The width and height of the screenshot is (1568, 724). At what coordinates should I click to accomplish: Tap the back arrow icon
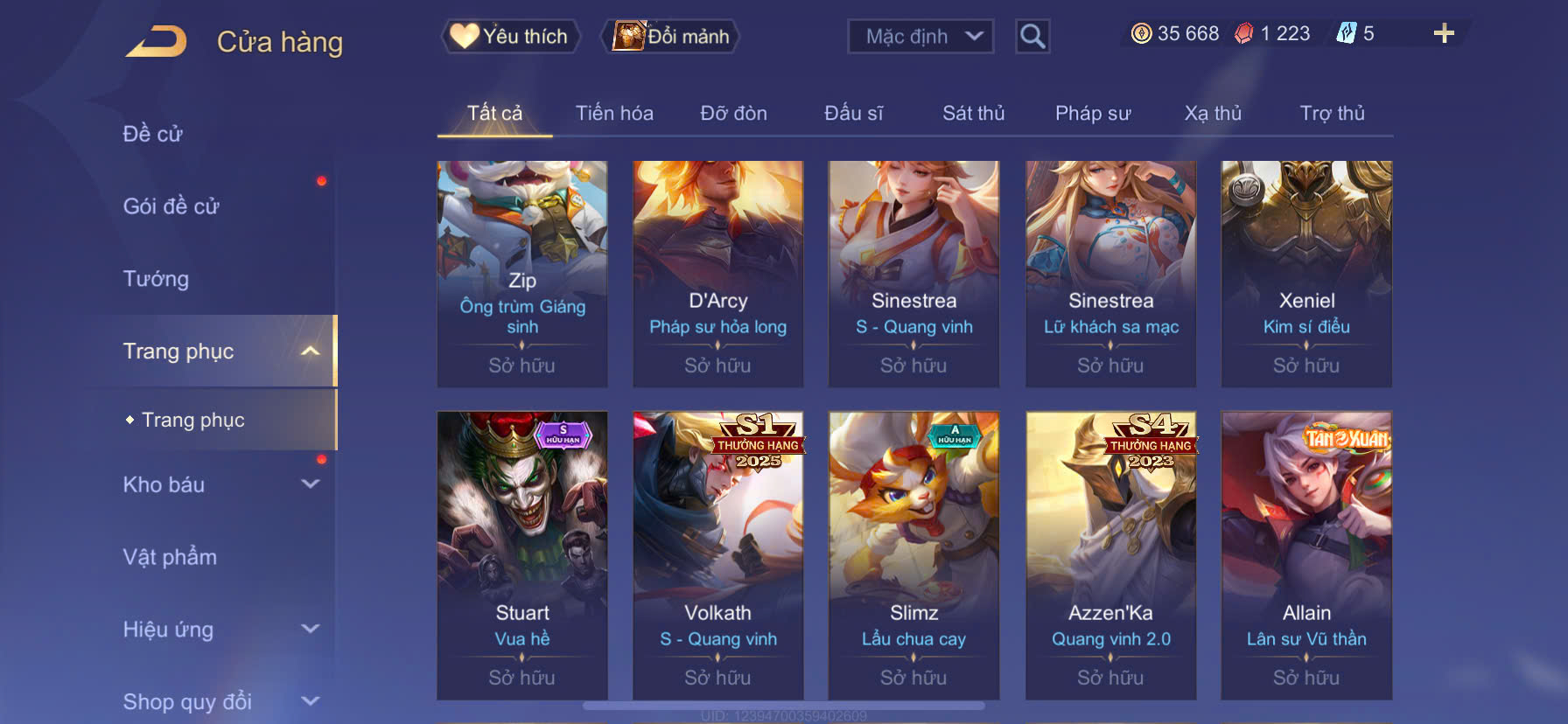pos(157,41)
